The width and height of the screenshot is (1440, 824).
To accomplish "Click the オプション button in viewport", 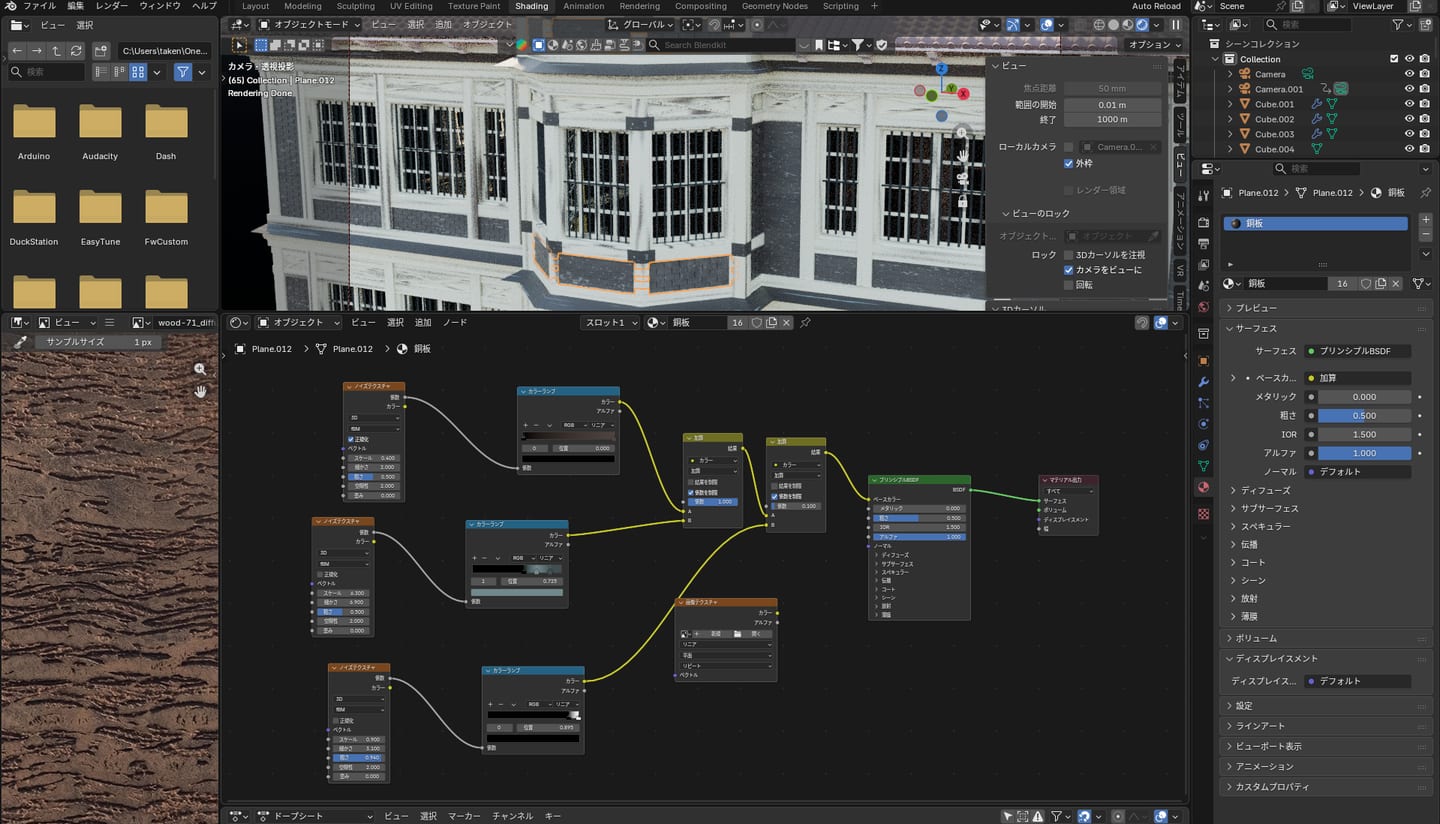I will [1154, 45].
